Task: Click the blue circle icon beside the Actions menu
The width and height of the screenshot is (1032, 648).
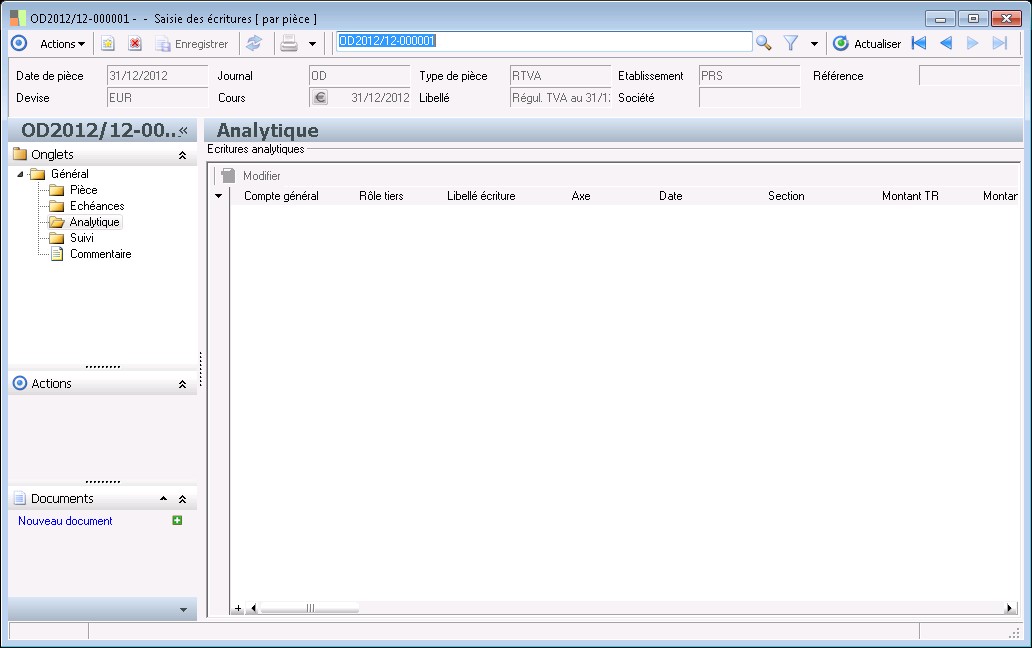Action: [19, 43]
